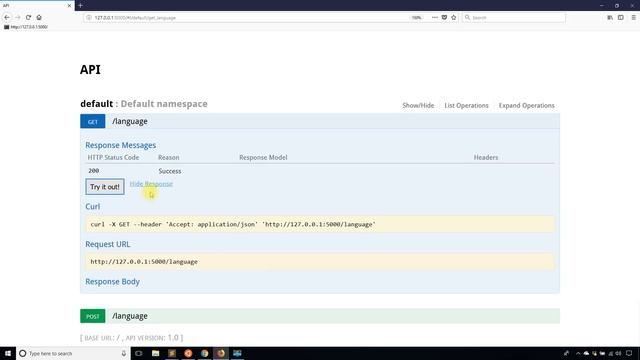This screenshot has width=640, height=360.
Task: Click the Response Body heading
Action: 112,282
